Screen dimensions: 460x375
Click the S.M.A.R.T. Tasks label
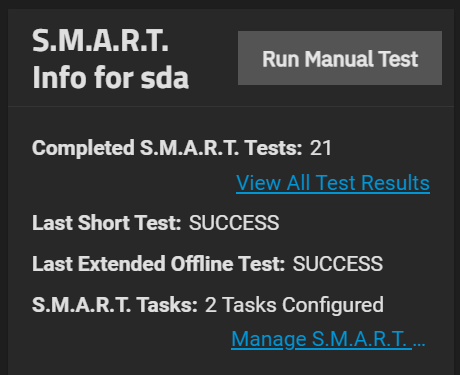pos(115,305)
